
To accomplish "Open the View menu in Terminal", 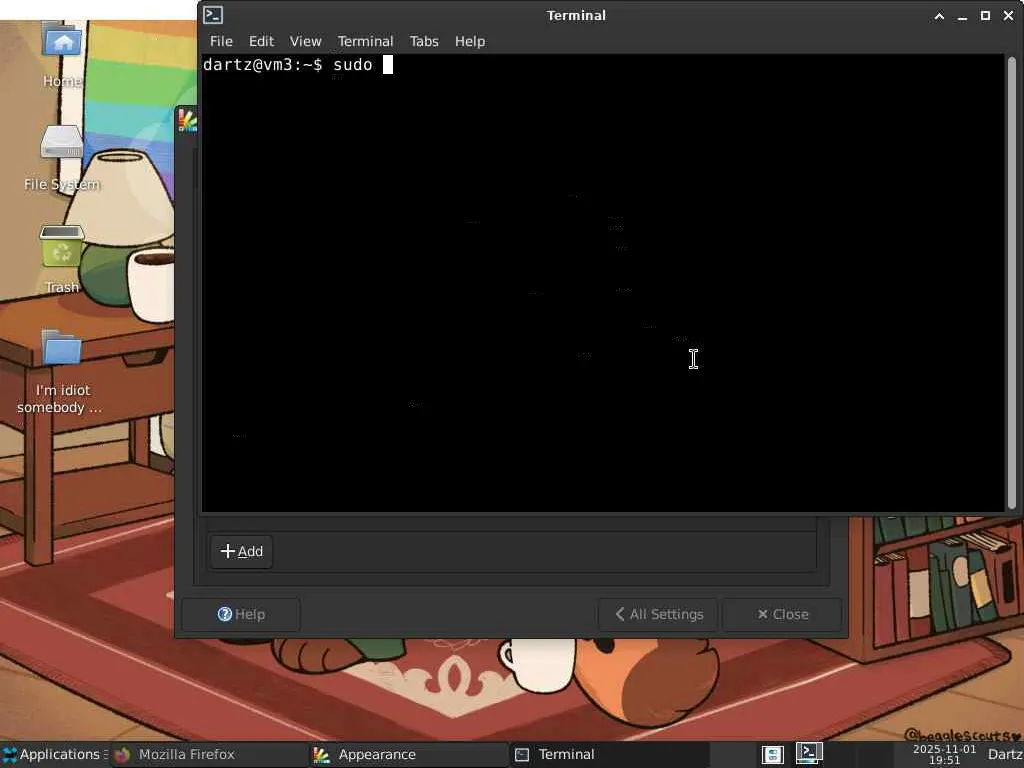I will point(305,41).
